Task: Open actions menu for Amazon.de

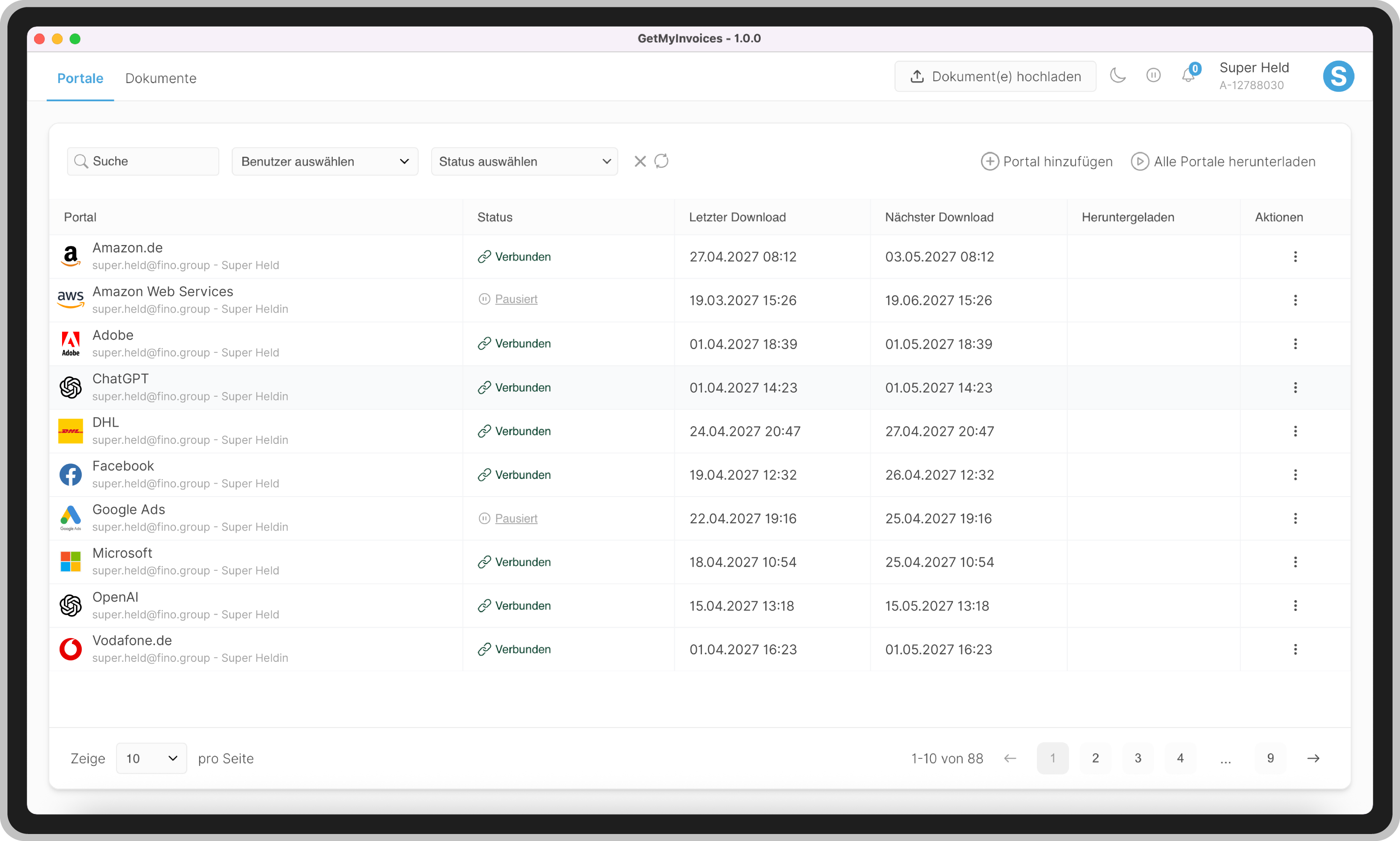Action: [1295, 257]
